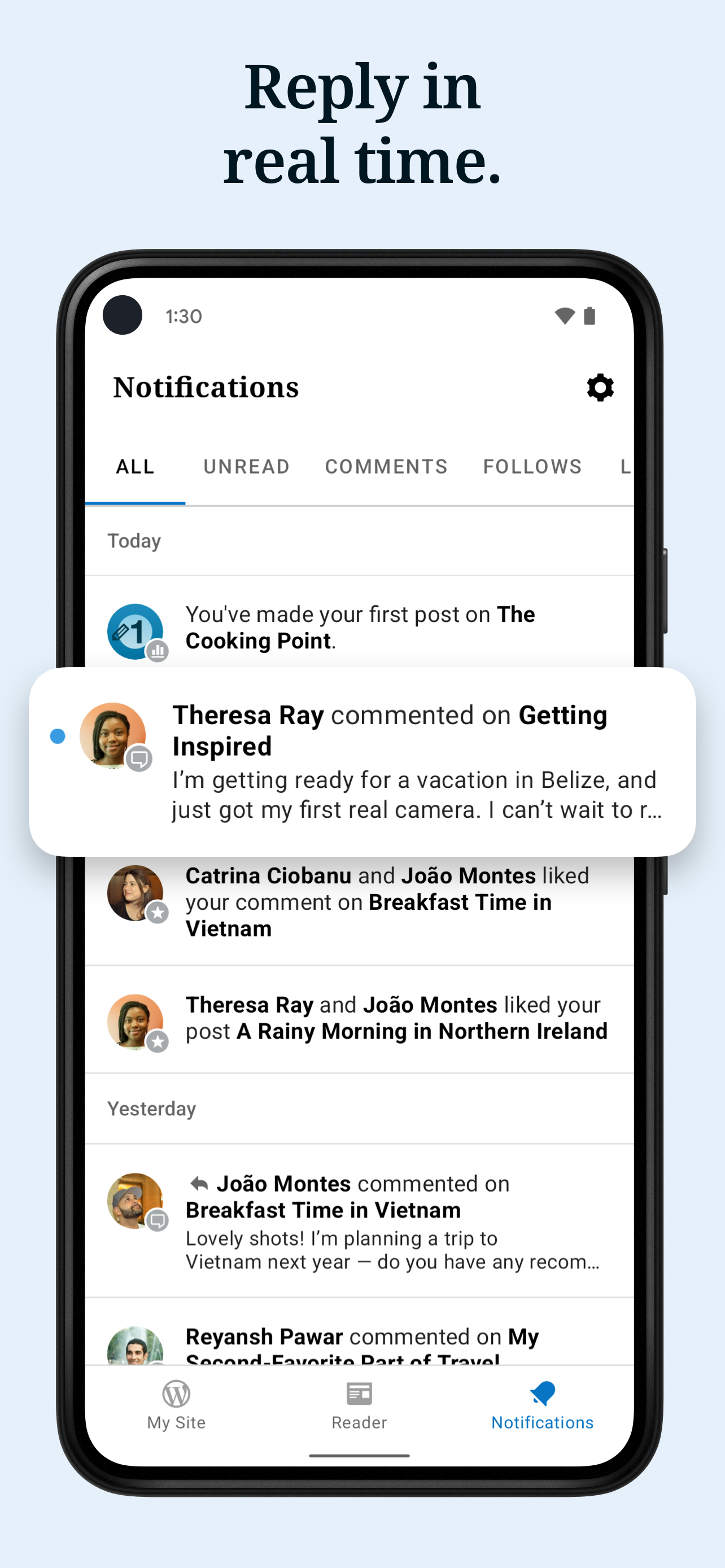Tap Catrina Ciobanu's profile picture

tap(135, 893)
